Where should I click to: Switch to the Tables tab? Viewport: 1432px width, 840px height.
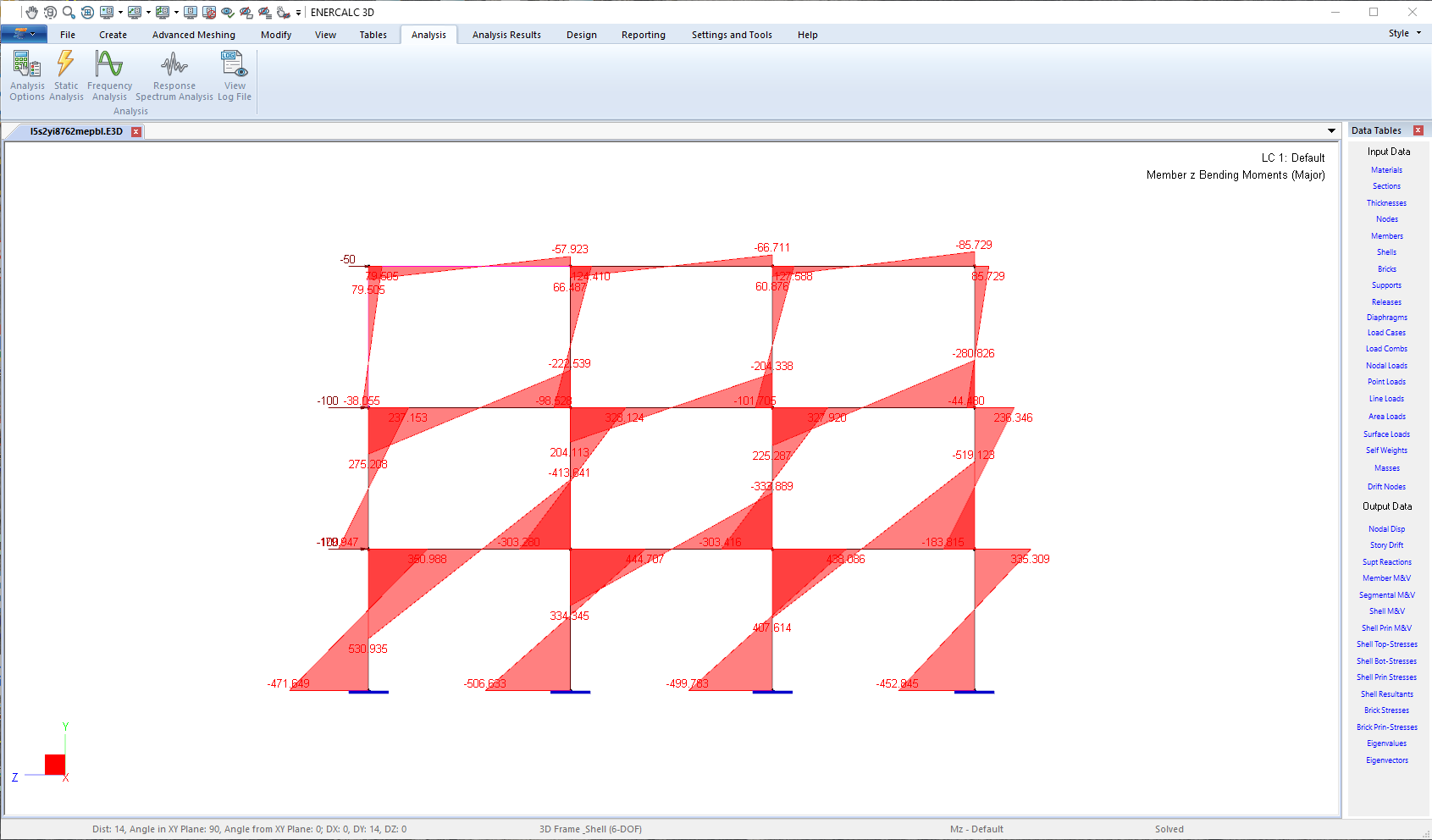pos(373,35)
